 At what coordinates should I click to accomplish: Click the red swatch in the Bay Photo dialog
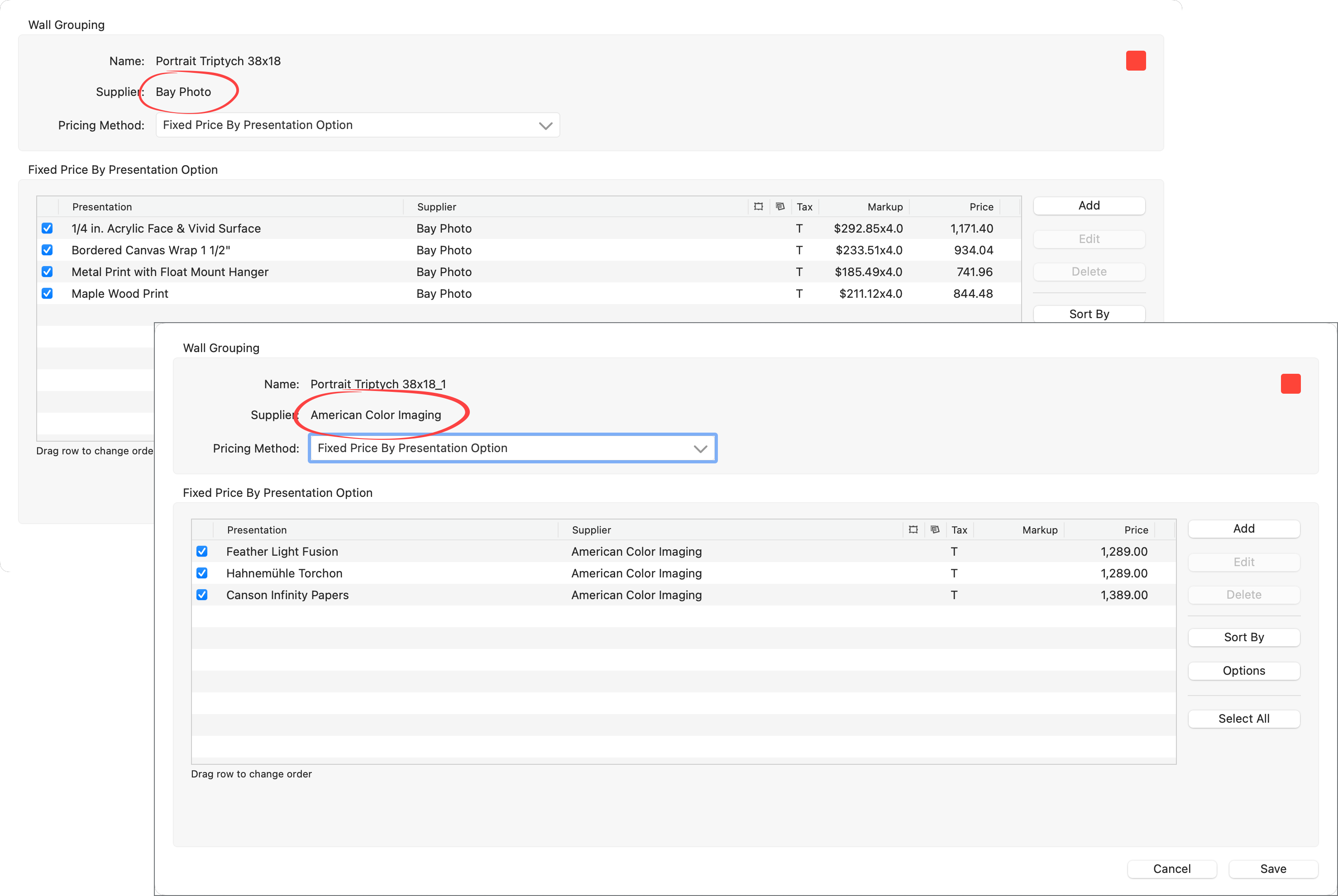[1135, 61]
